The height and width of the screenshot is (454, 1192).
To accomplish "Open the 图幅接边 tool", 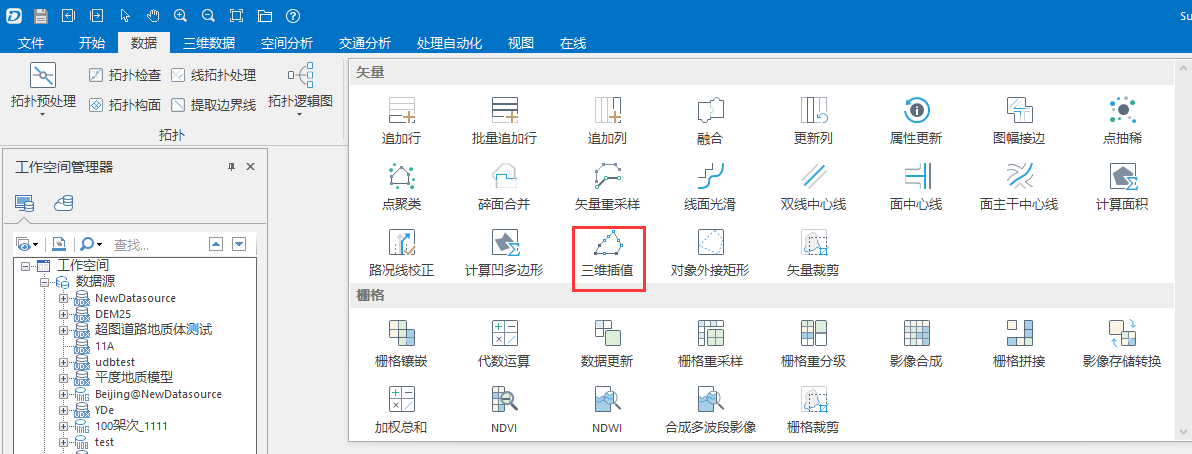I will coord(1019,121).
